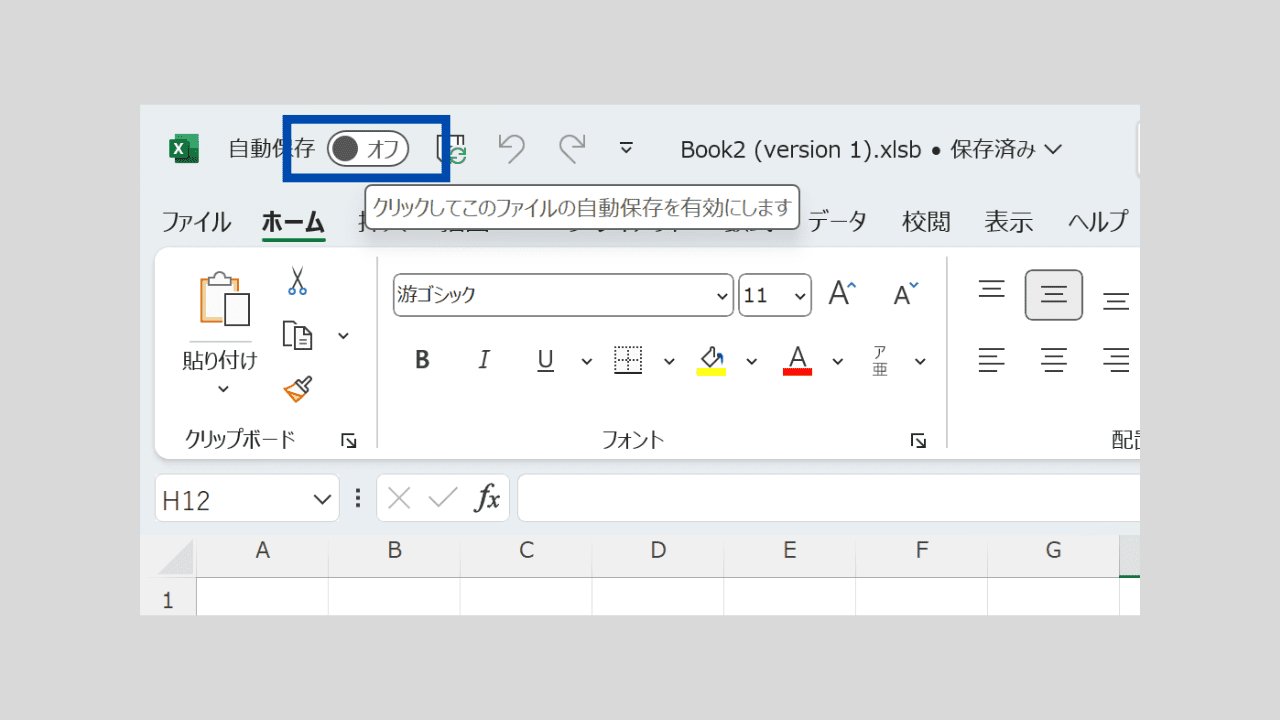Apply yellow fill color with paint bucket
The image size is (1280, 720).
711,360
